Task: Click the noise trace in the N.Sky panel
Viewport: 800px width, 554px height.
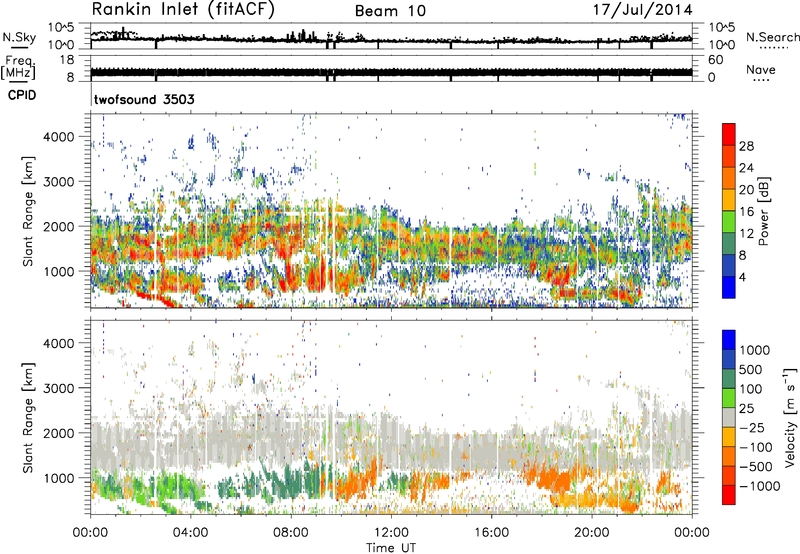Action: pos(391,39)
